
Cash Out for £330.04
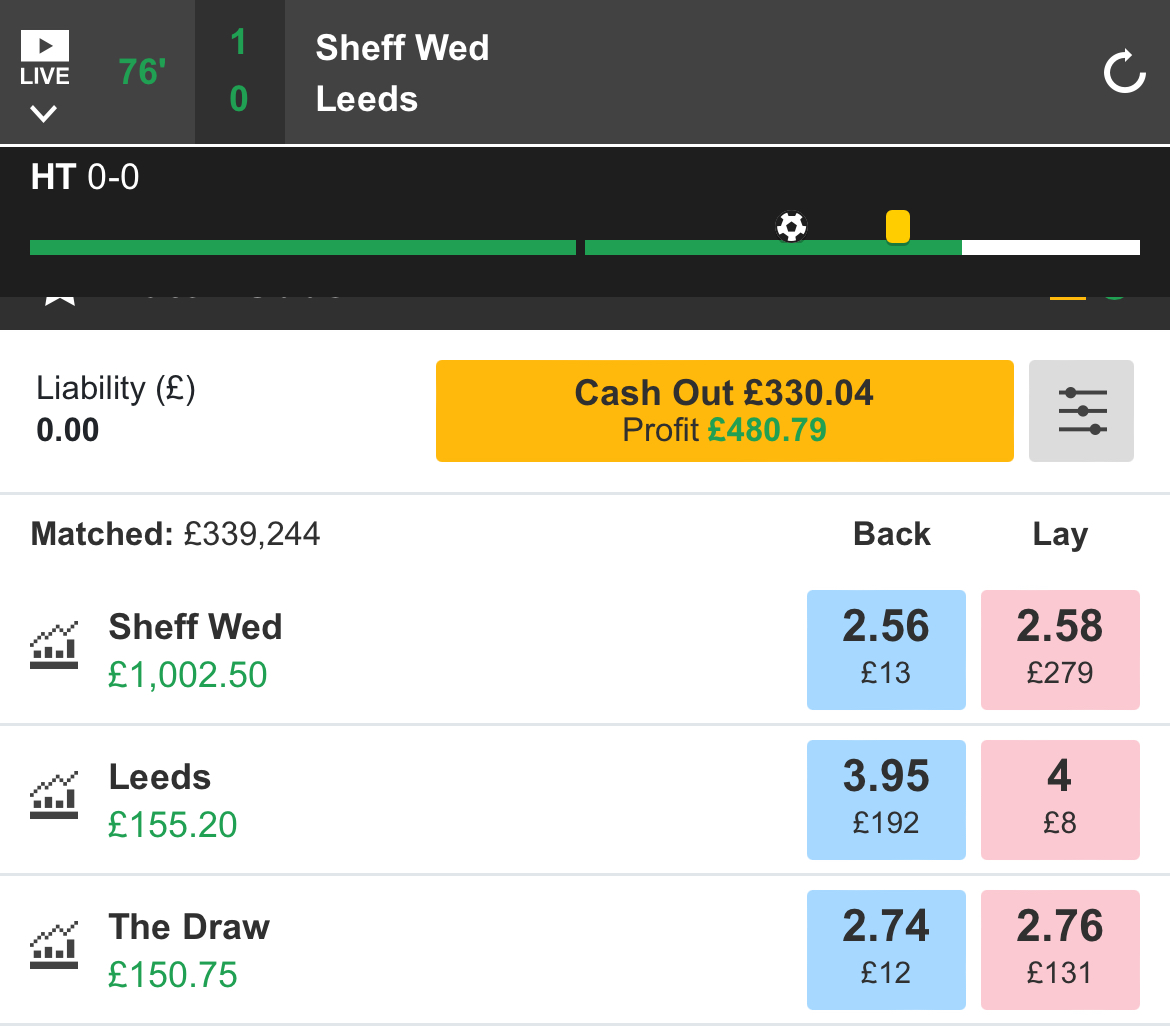[x=725, y=411]
